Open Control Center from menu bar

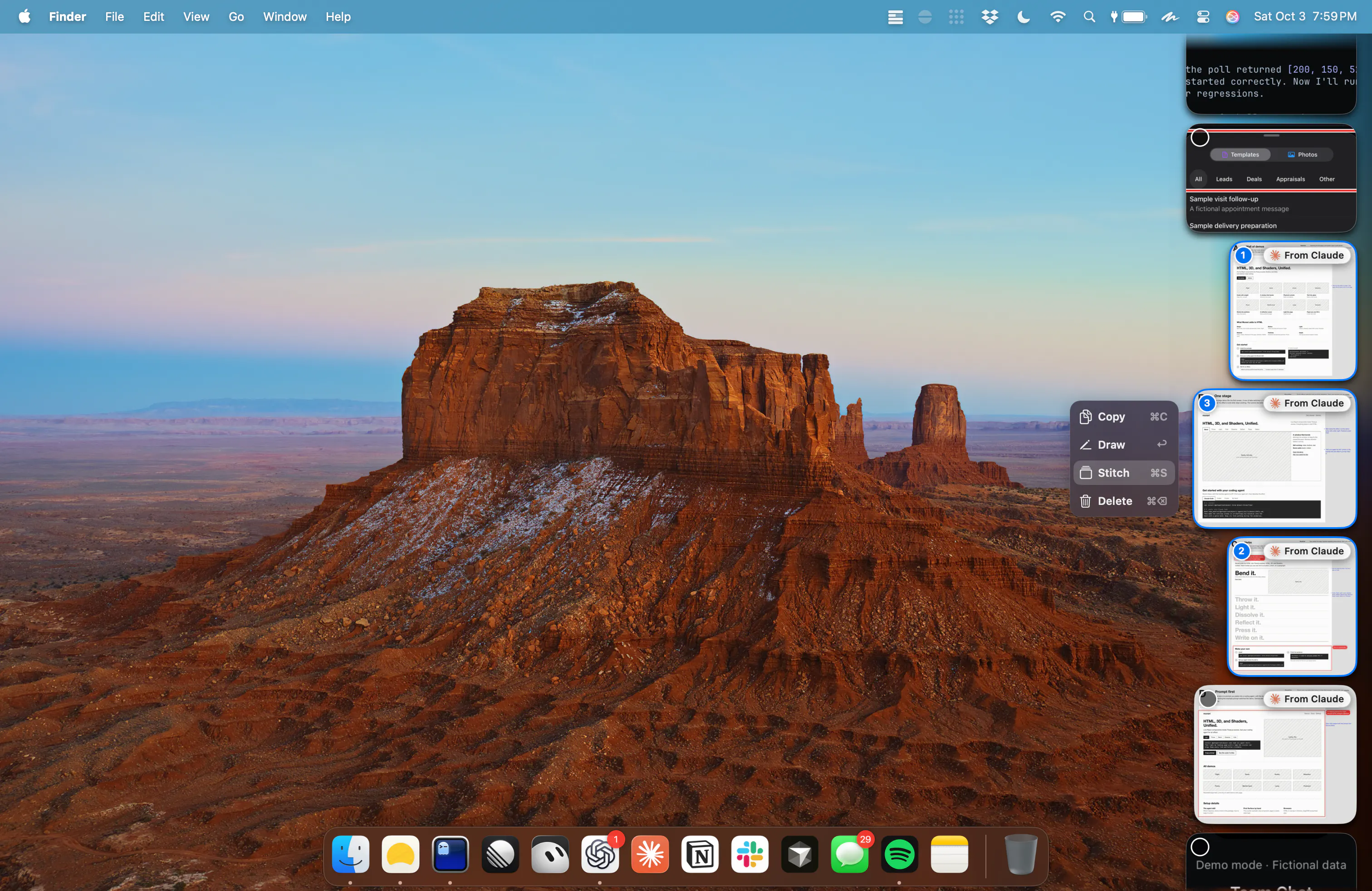(x=1203, y=17)
